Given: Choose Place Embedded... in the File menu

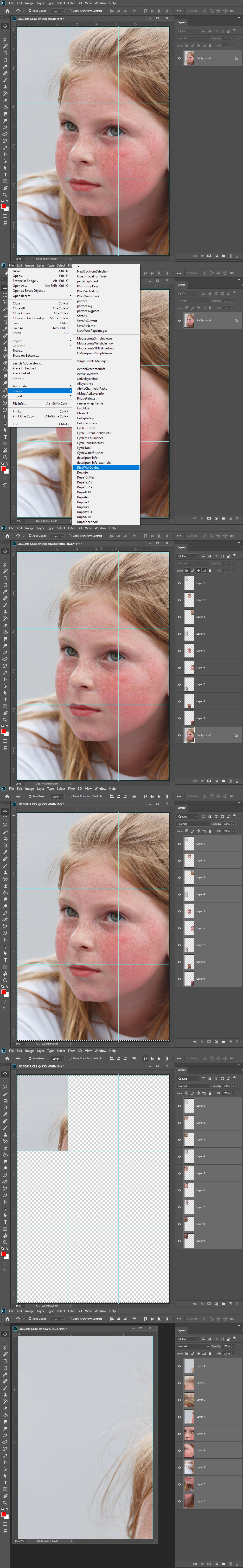Looking at the screenshot, I should point(40,368).
